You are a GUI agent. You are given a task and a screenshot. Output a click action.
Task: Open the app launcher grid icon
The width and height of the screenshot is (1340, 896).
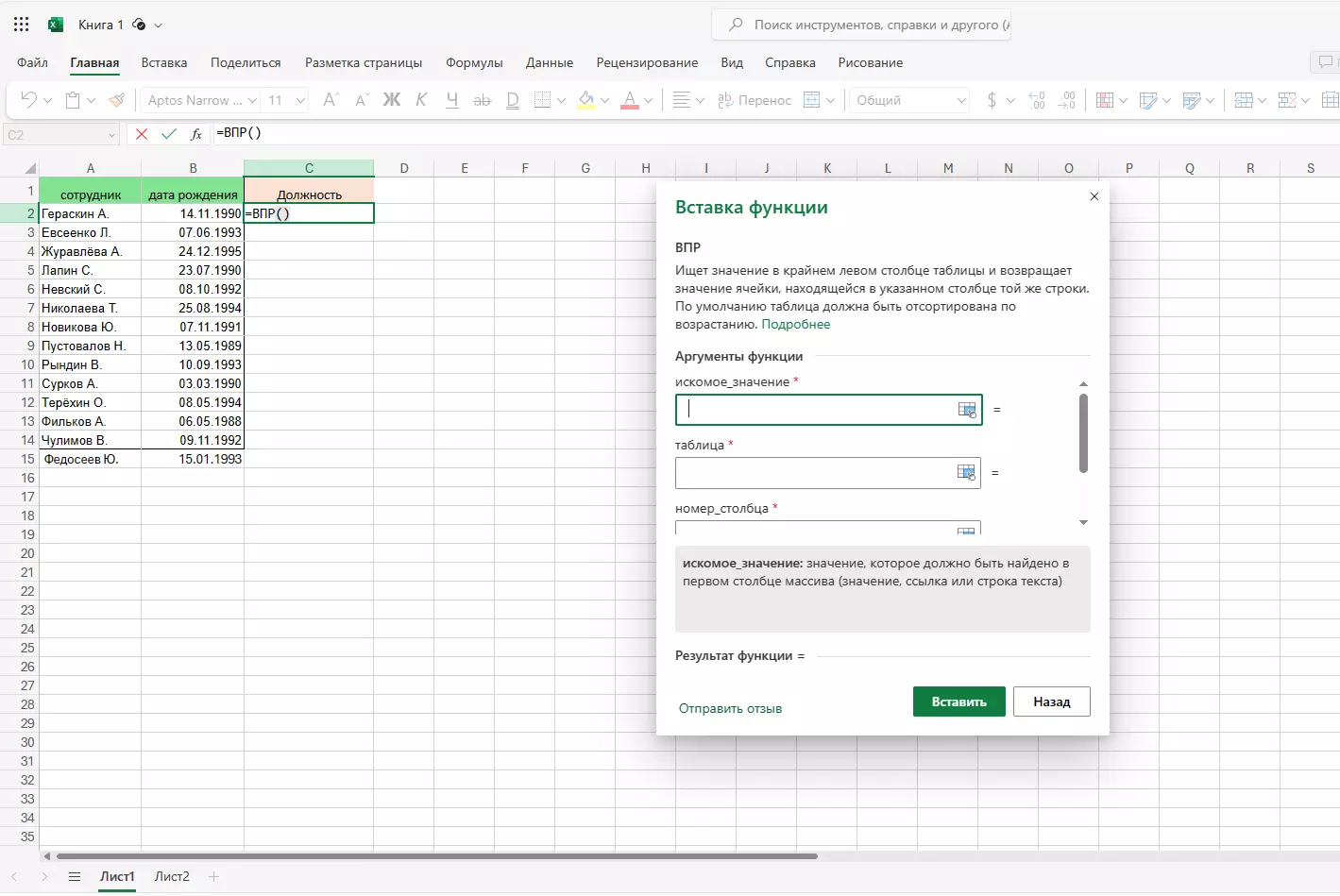point(22,25)
